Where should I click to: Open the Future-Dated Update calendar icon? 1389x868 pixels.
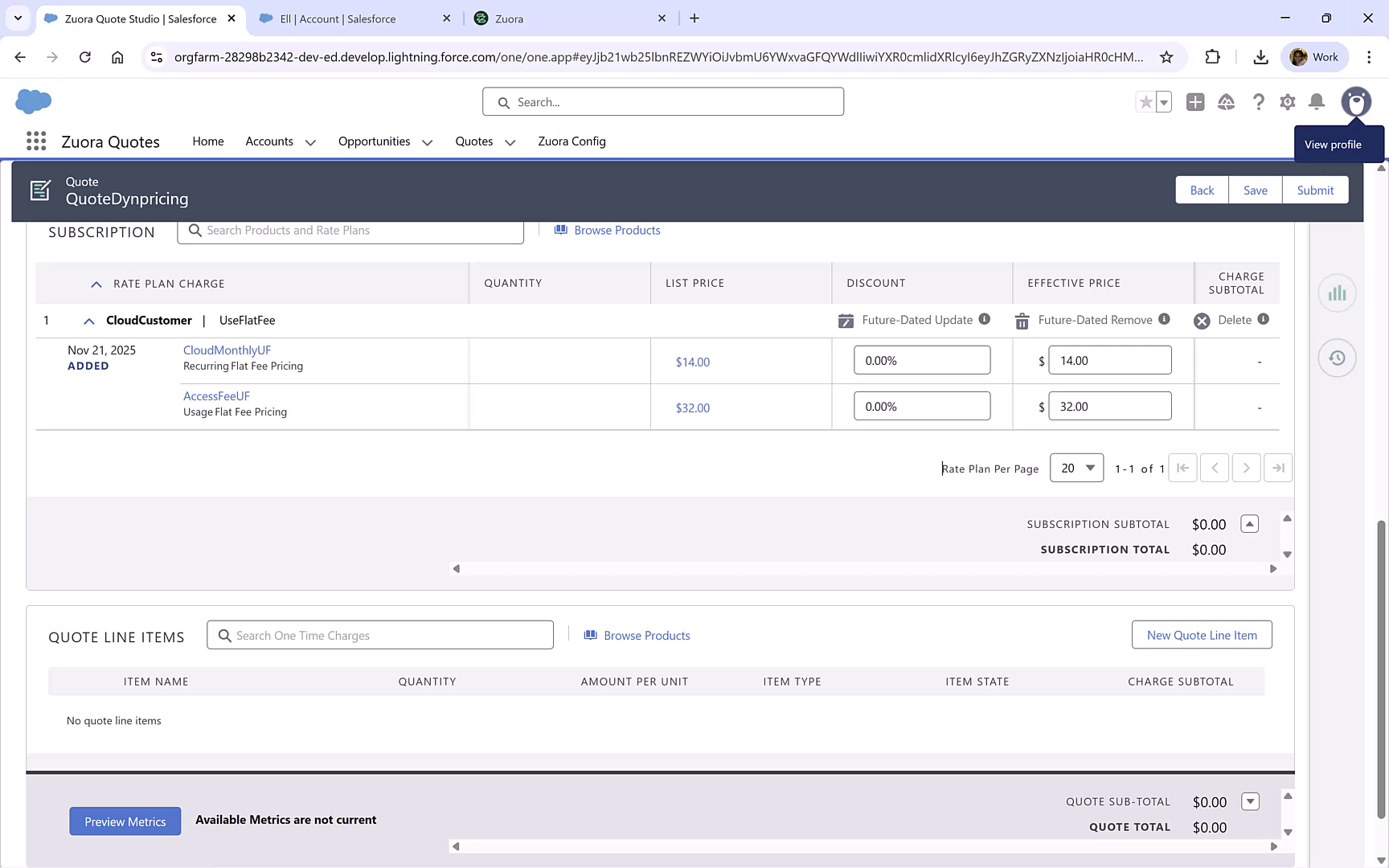coord(846,320)
